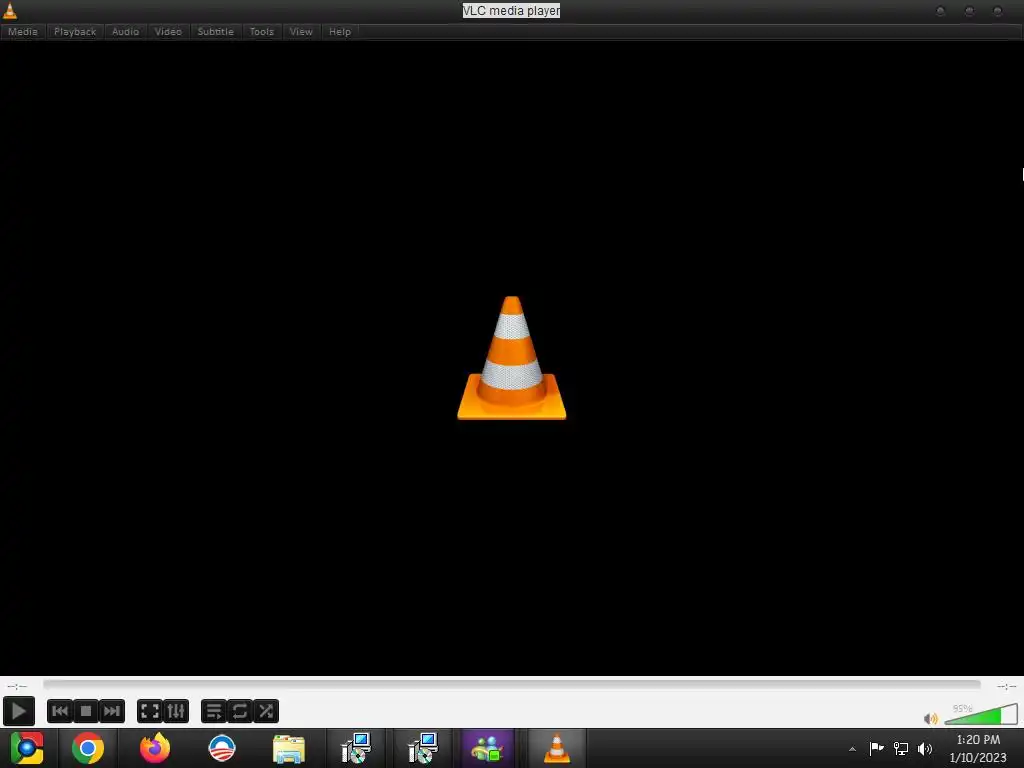Click the VLC cone icon in title bar
This screenshot has width=1024, height=768.
[10, 10]
